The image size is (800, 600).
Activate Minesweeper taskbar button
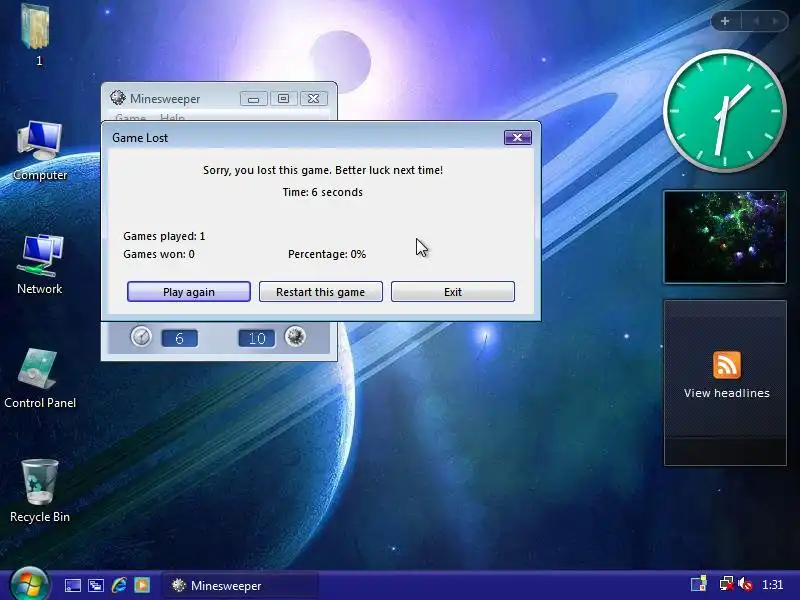point(240,585)
